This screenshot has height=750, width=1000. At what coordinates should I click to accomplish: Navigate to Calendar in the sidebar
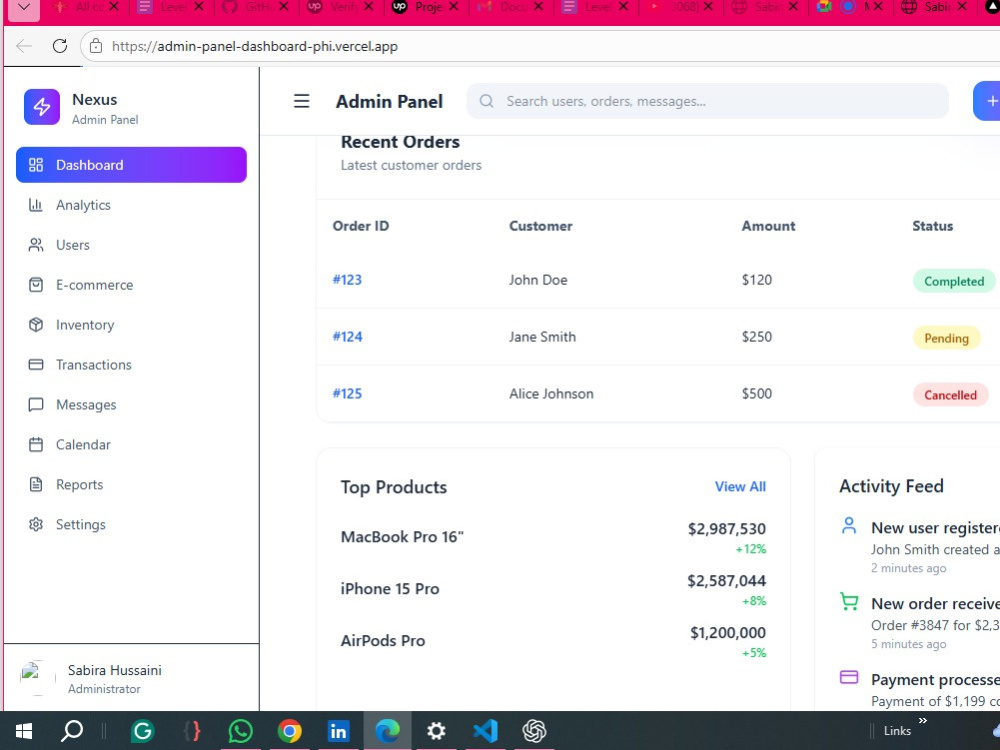pyautogui.click(x=131, y=445)
